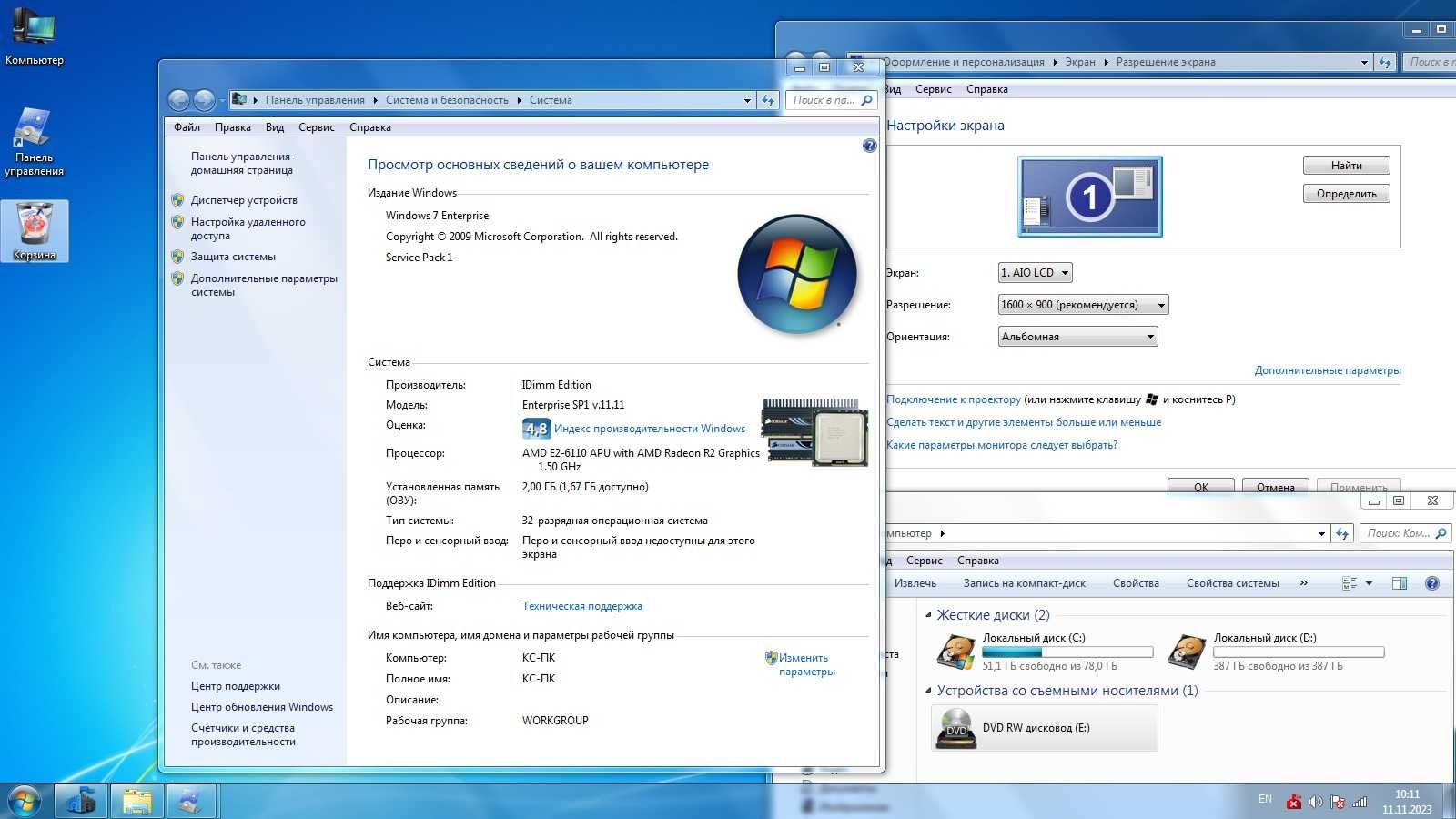Open the Компьютер desktop icon
This screenshot has width=1456, height=819.
tap(35, 36)
